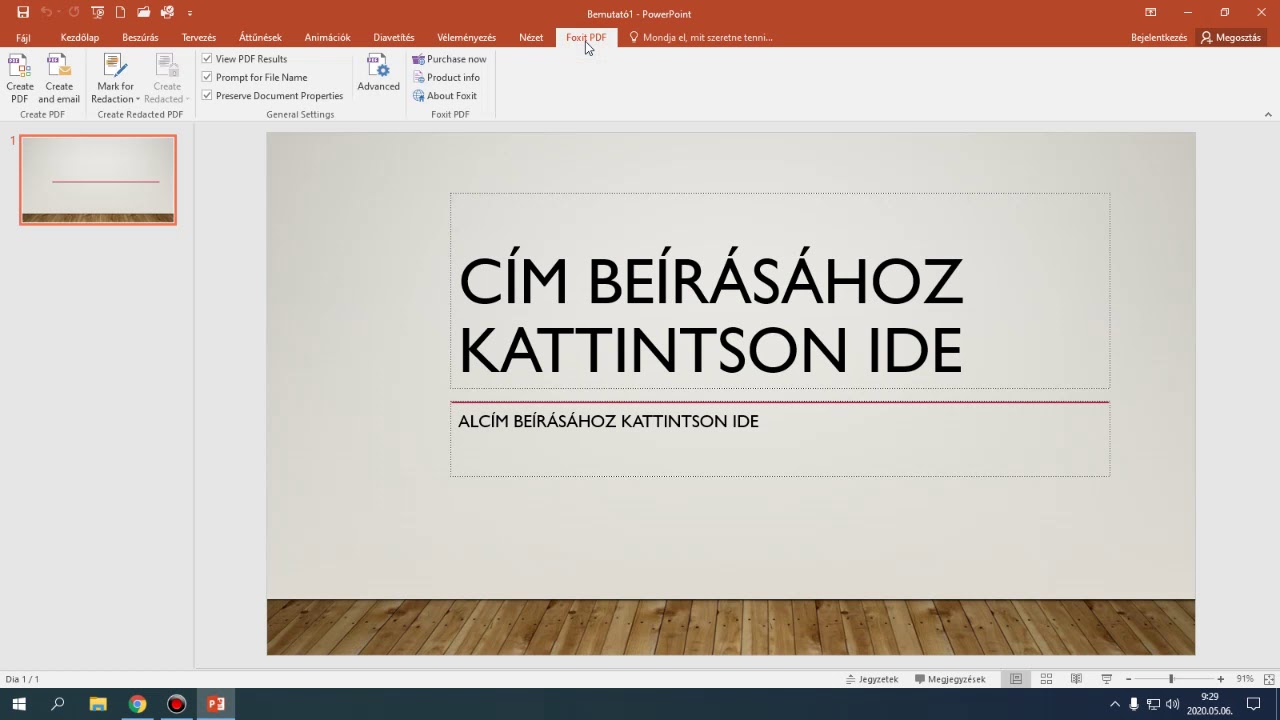Start slideshow from status bar icon
The width and height of the screenshot is (1280, 720).
(x=1106, y=679)
